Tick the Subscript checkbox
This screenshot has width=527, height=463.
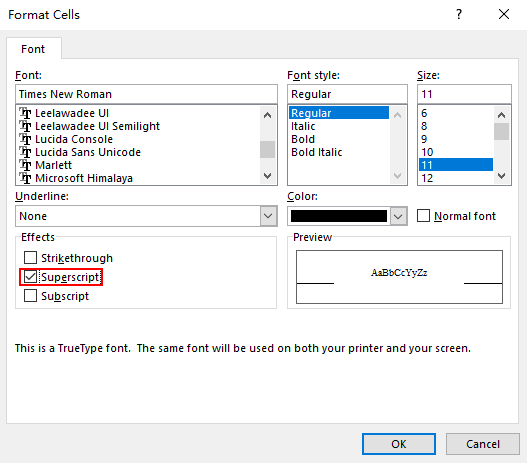tap(30, 296)
